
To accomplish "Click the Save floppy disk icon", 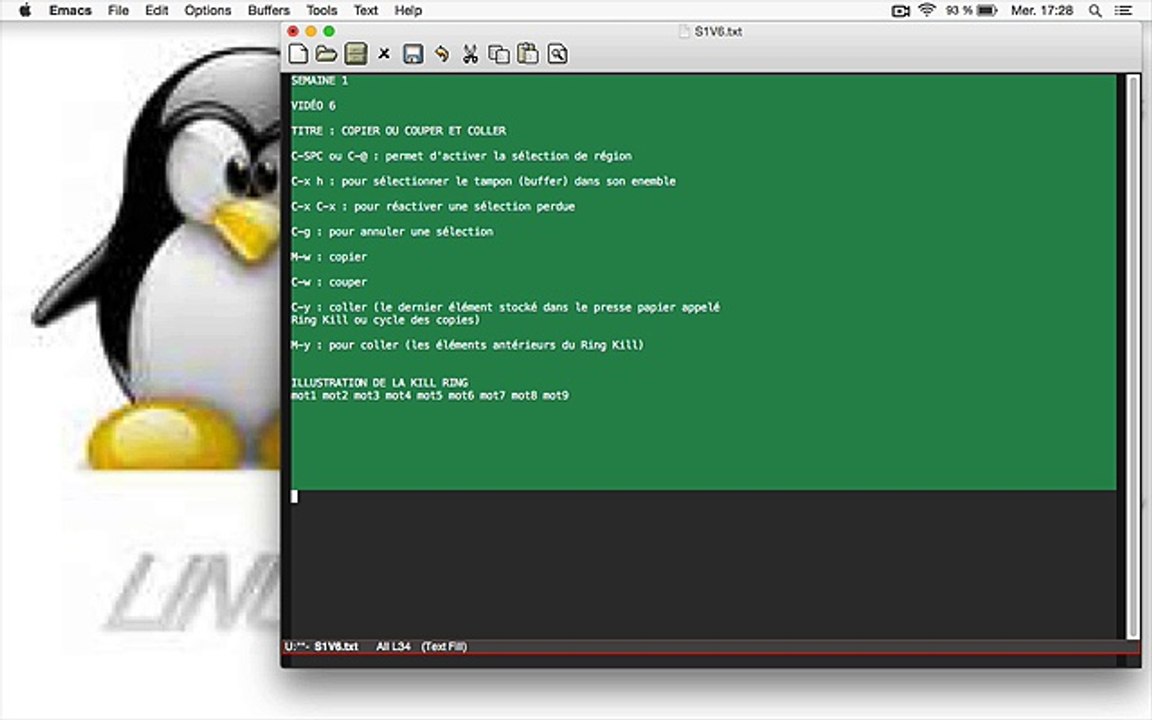I will [413, 54].
